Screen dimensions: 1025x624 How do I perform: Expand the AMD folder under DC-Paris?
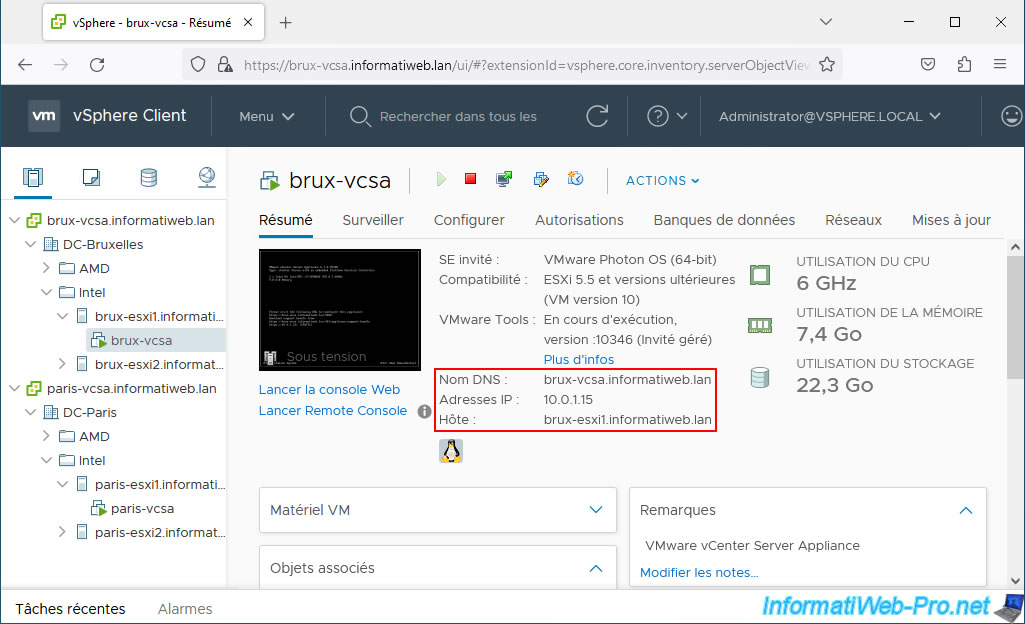pyautogui.click(x=46, y=436)
